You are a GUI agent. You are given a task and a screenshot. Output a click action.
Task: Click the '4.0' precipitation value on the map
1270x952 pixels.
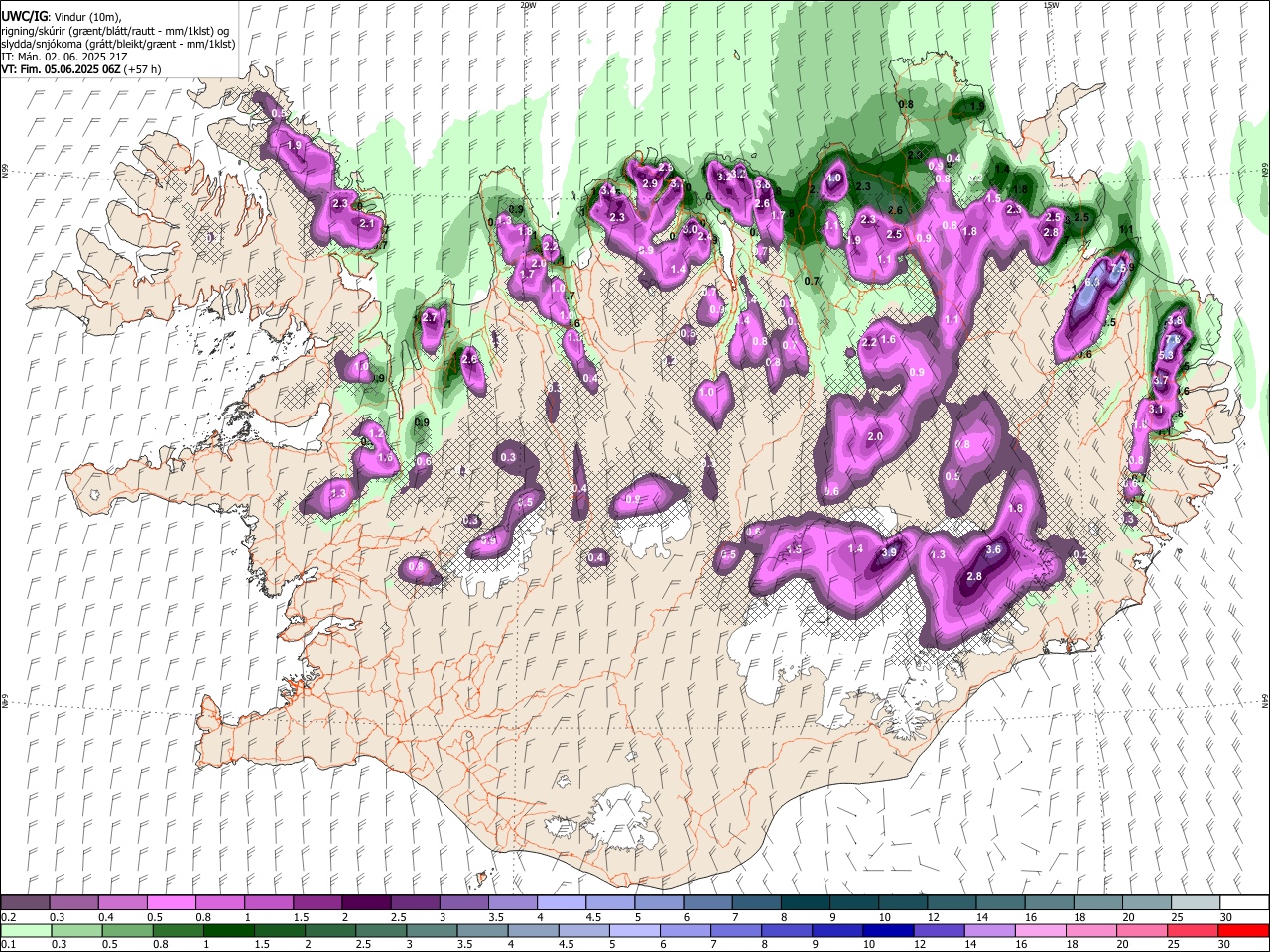click(x=833, y=178)
